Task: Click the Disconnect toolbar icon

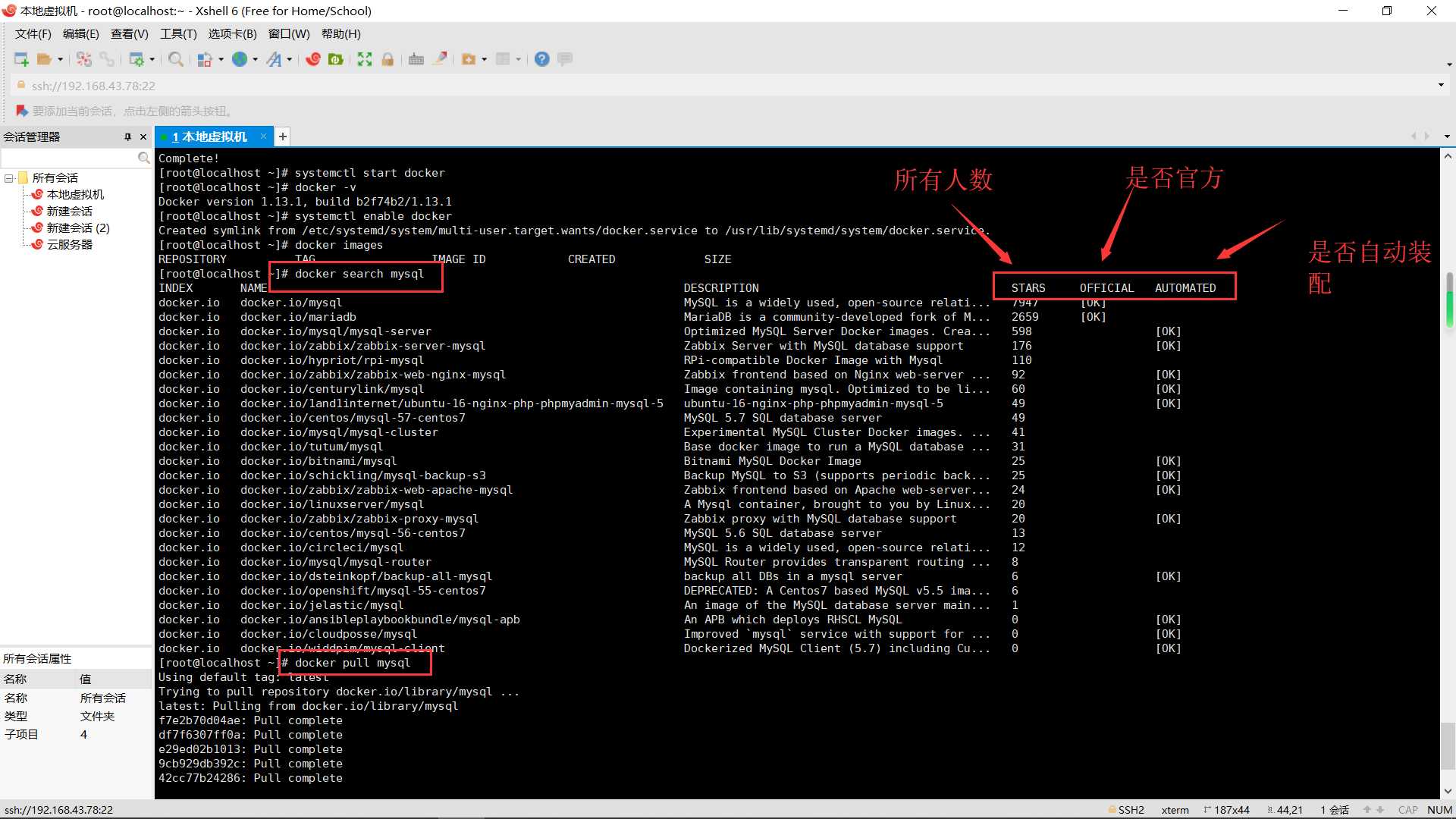Action: tap(84, 59)
